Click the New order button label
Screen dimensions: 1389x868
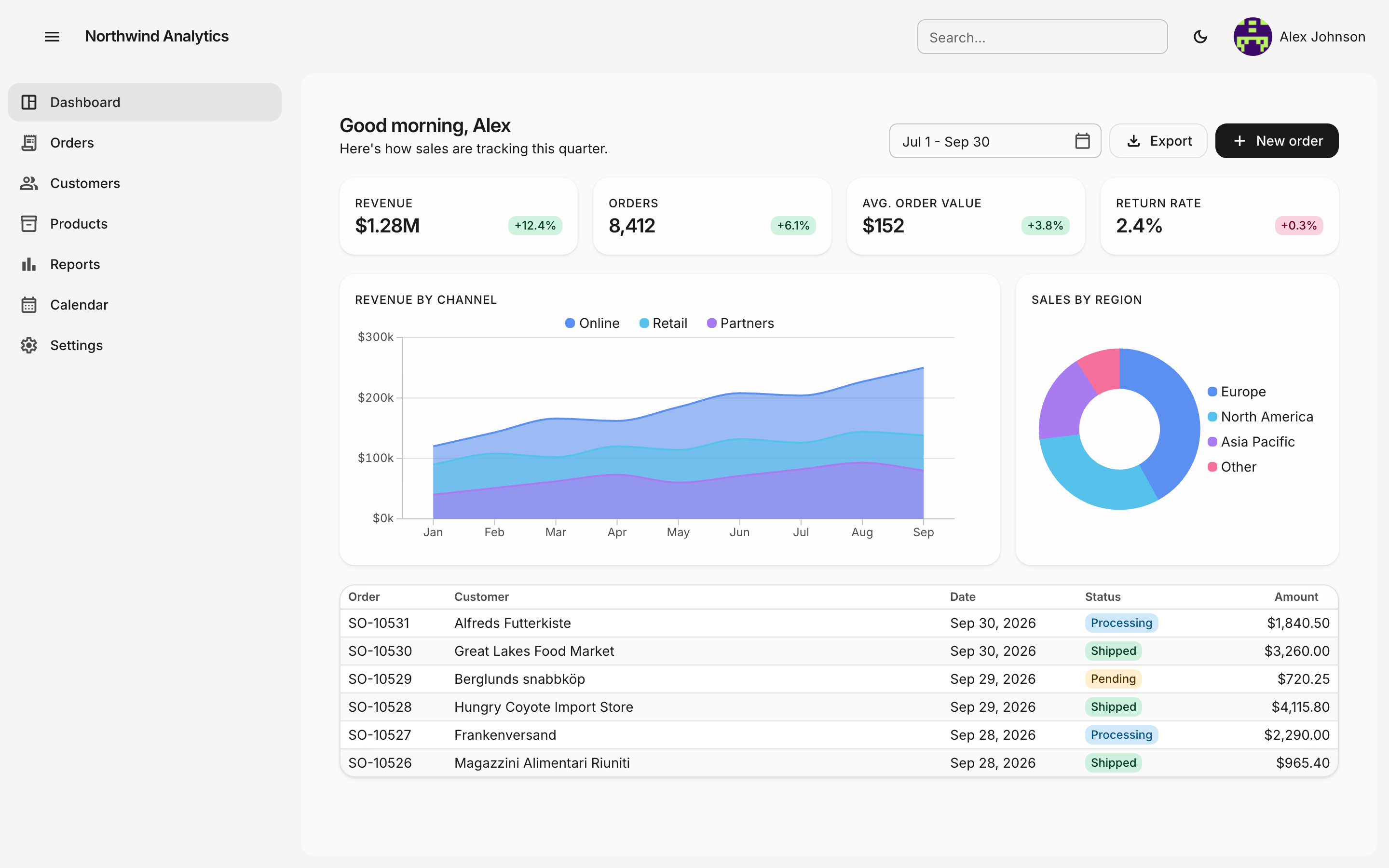tap(1289, 141)
